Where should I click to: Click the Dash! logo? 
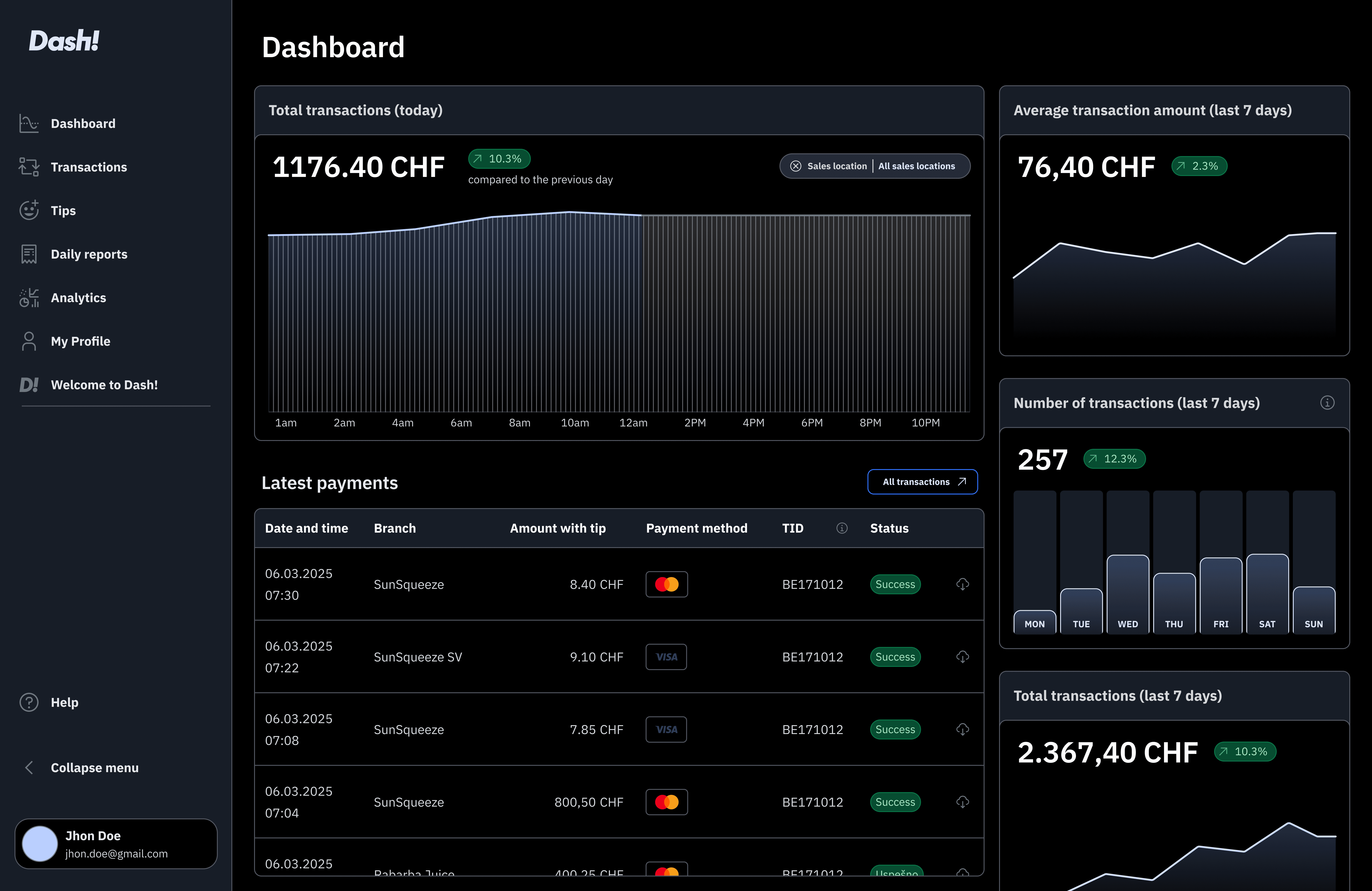tap(64, 41)
